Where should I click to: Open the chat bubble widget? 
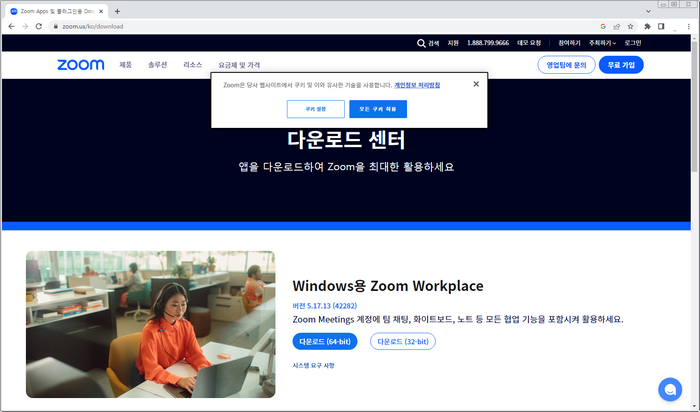point(670,389)
